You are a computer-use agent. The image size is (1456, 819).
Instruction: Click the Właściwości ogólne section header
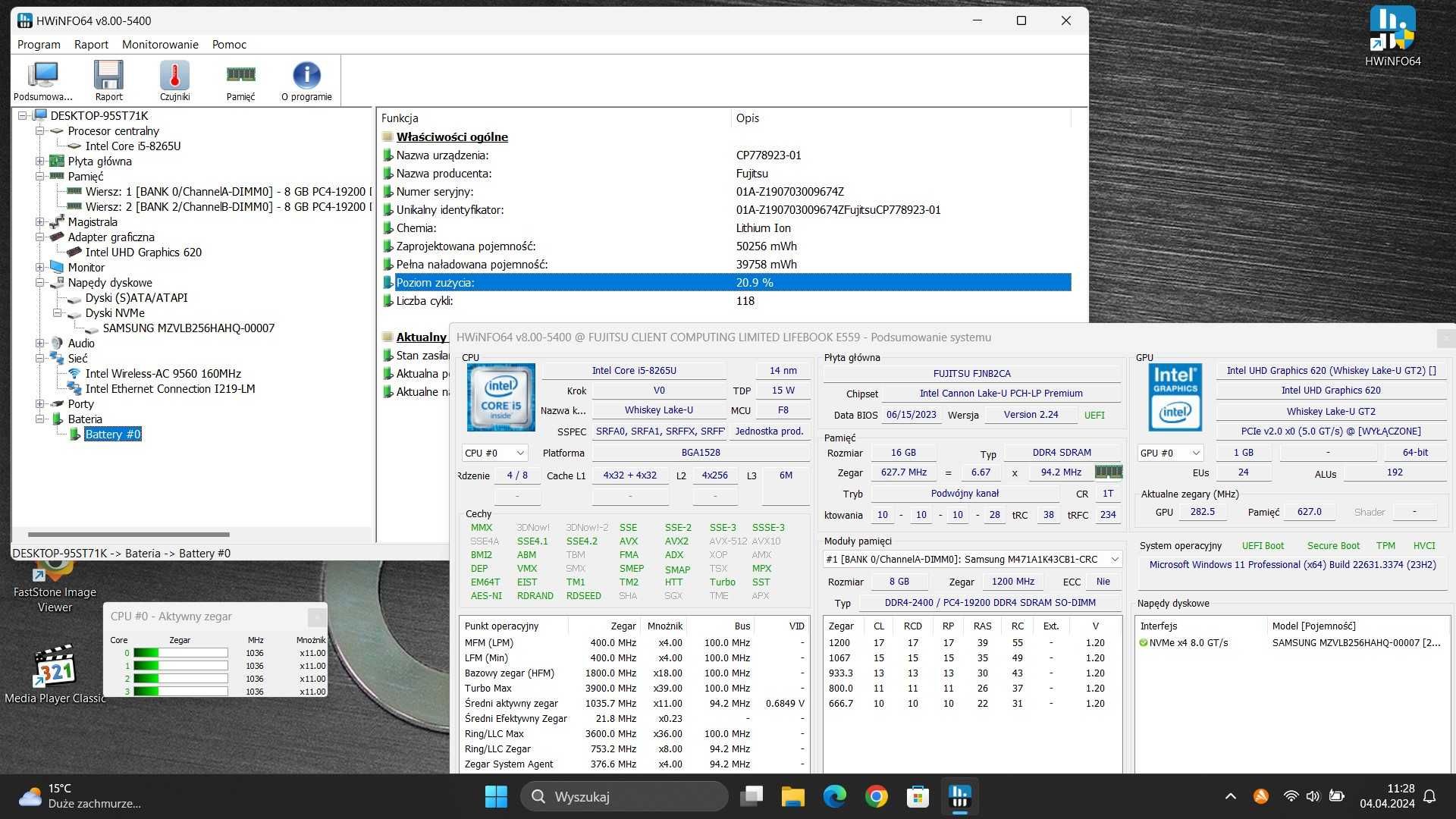pyautogui.click(x=452, y=136)
